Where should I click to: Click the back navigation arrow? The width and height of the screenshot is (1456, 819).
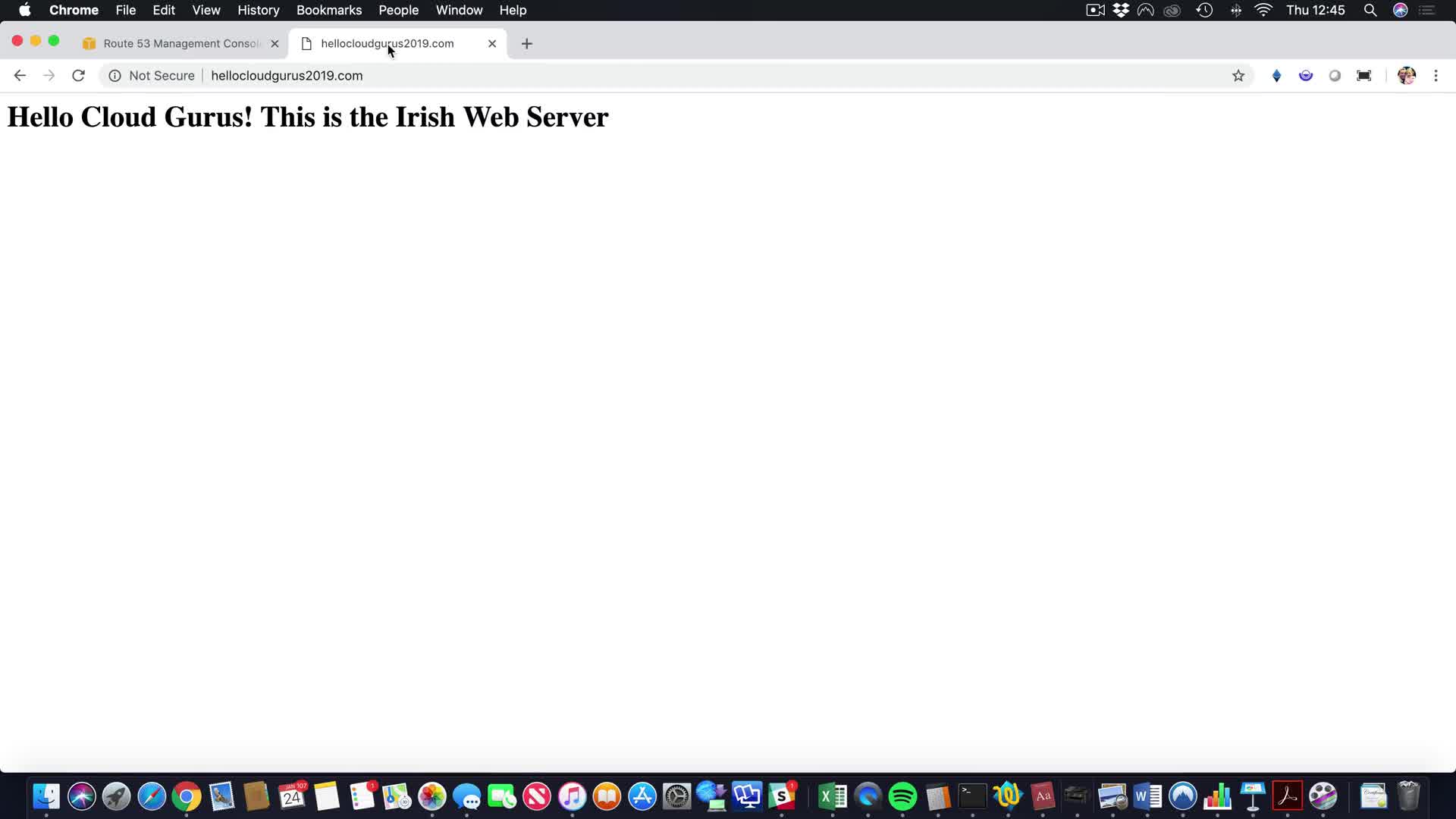coord(20,75)
